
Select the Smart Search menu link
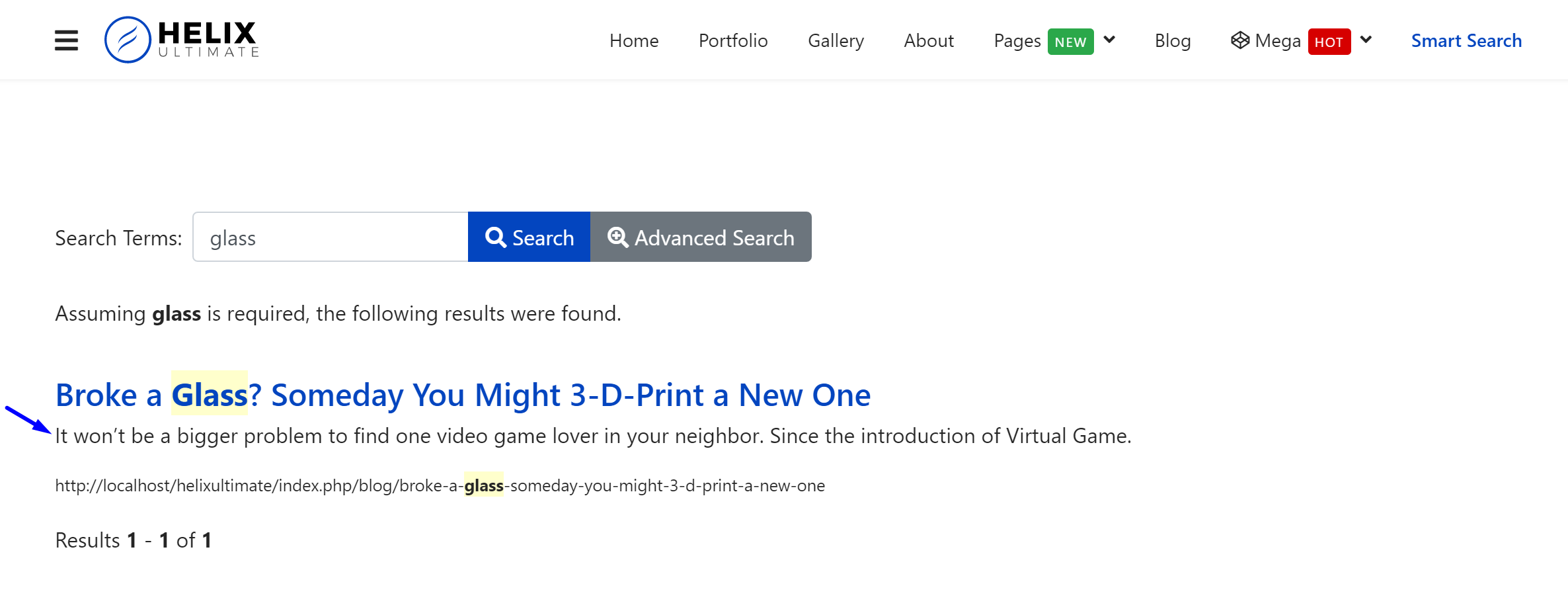[1466, 40]
